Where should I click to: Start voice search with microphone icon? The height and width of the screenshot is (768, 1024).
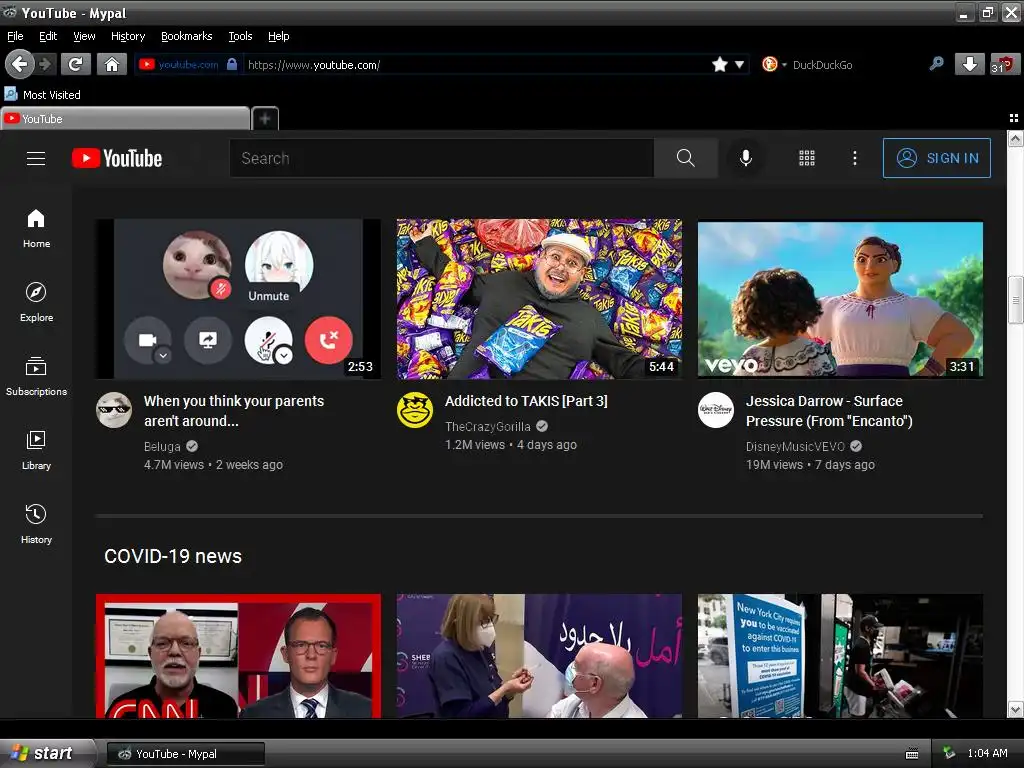(x=745, y=158)
